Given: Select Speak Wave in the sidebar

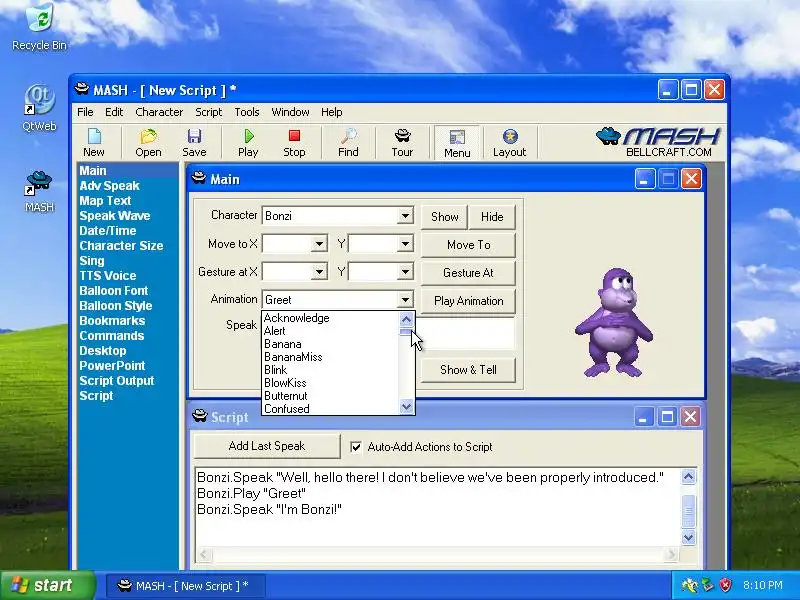Looking at the screenshot, I should click(115, 216).
